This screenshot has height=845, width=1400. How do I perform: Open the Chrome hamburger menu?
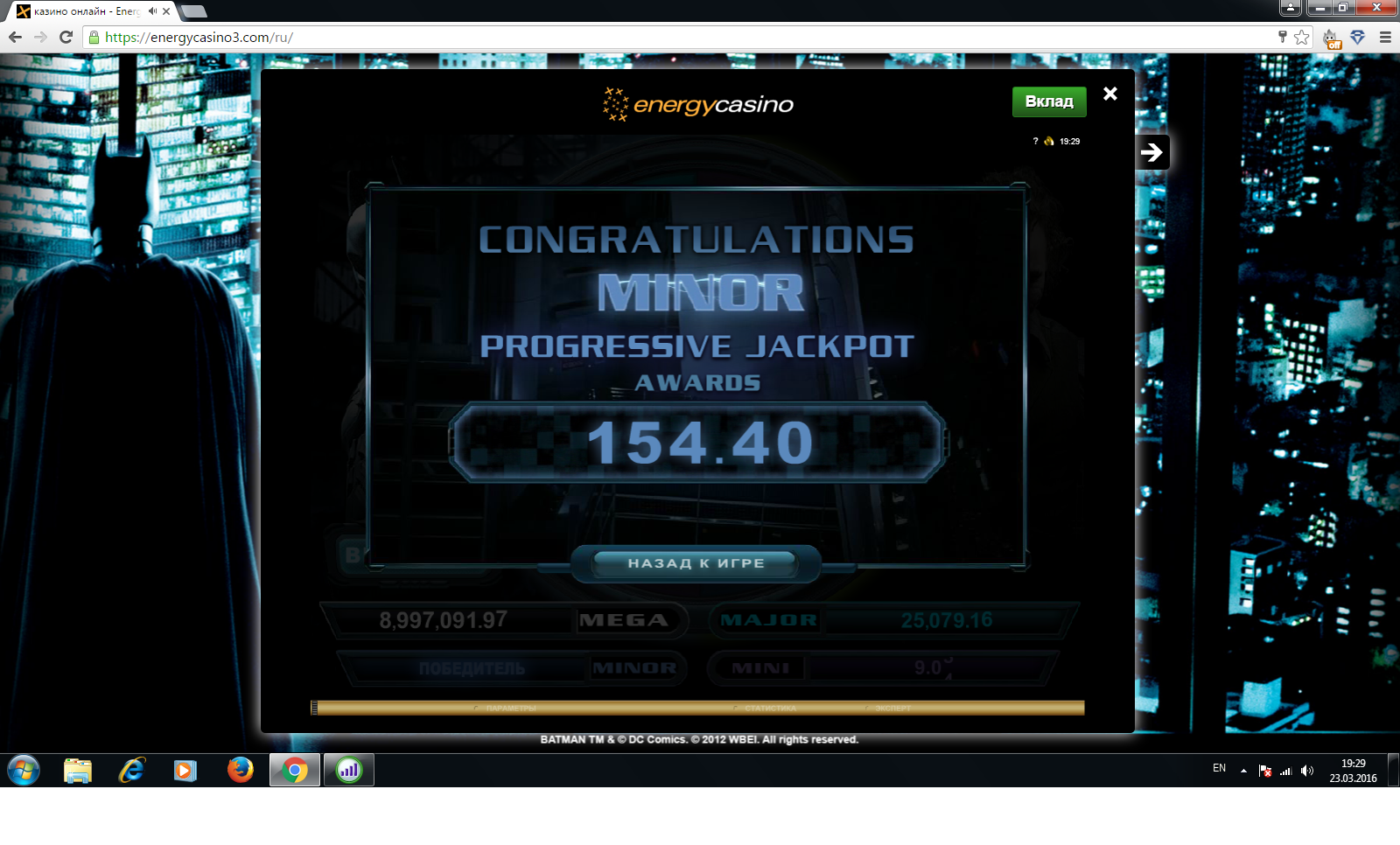tap(1385, 37)
